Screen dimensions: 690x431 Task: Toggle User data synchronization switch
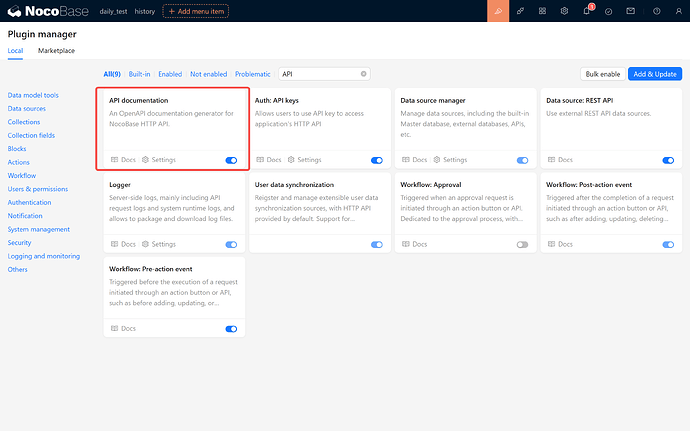tap(377, 244)
